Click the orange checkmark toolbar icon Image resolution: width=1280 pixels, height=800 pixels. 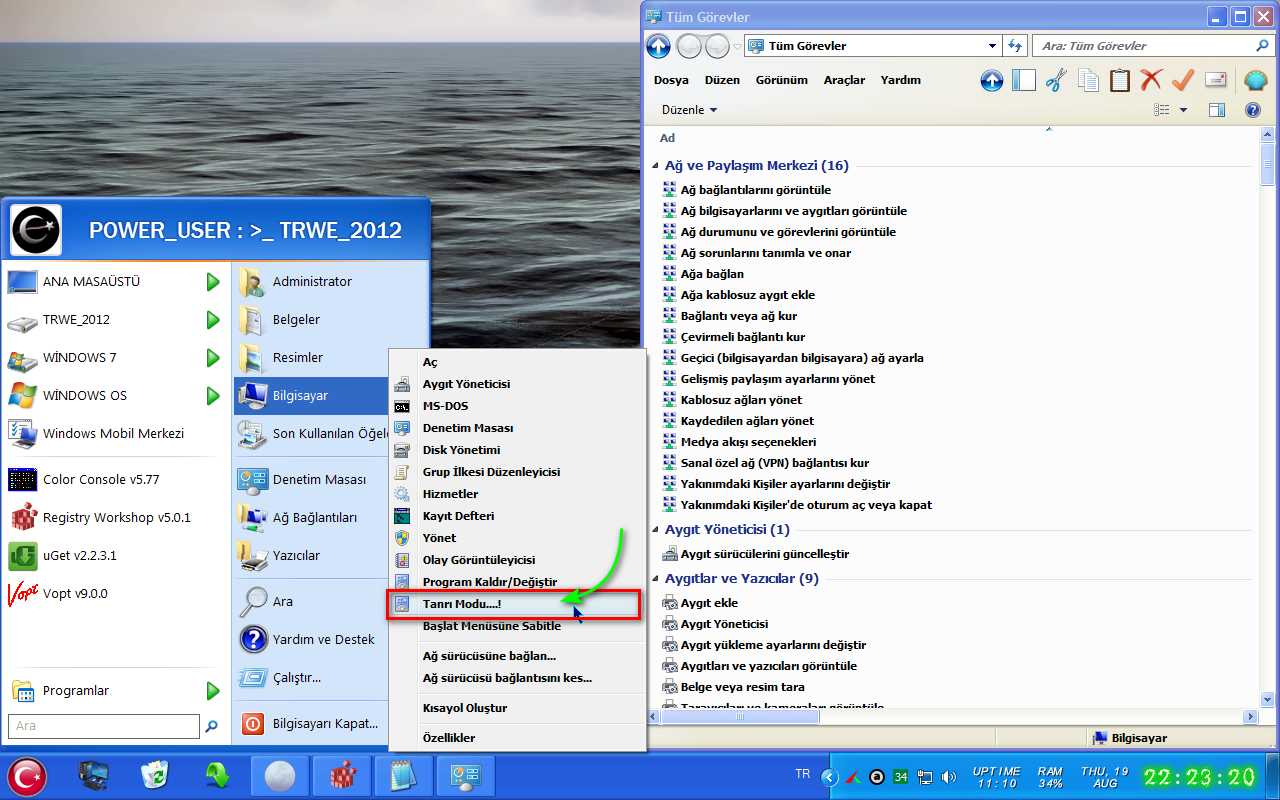[x=1183, y=80]
